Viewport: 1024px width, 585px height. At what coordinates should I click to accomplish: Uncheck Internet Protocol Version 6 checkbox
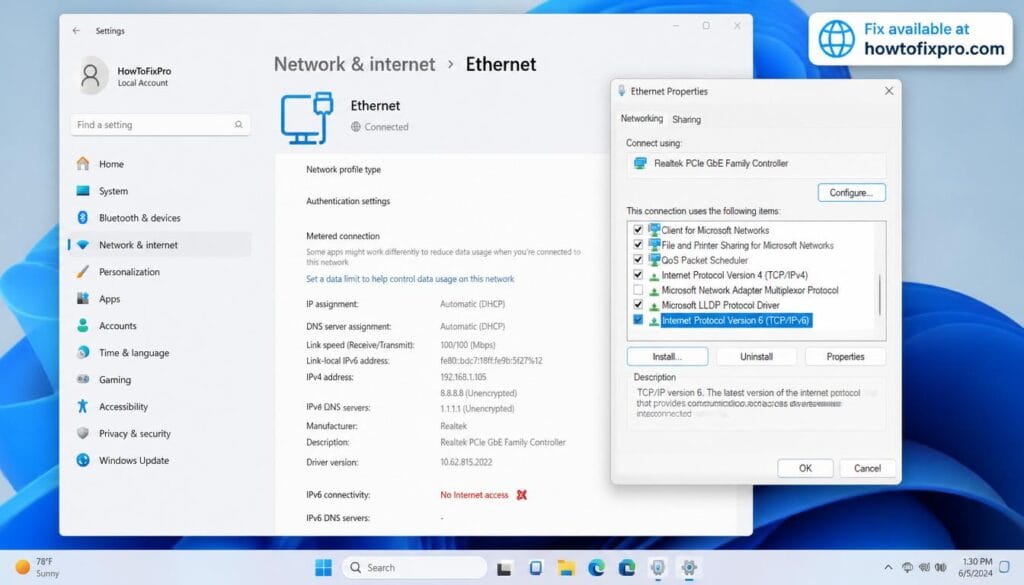point(638,320)
